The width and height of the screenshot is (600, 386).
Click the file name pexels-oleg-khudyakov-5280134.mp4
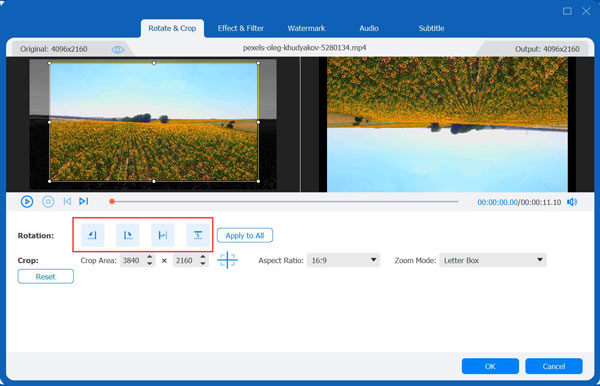pyautogui.click(x=305, y=48)
